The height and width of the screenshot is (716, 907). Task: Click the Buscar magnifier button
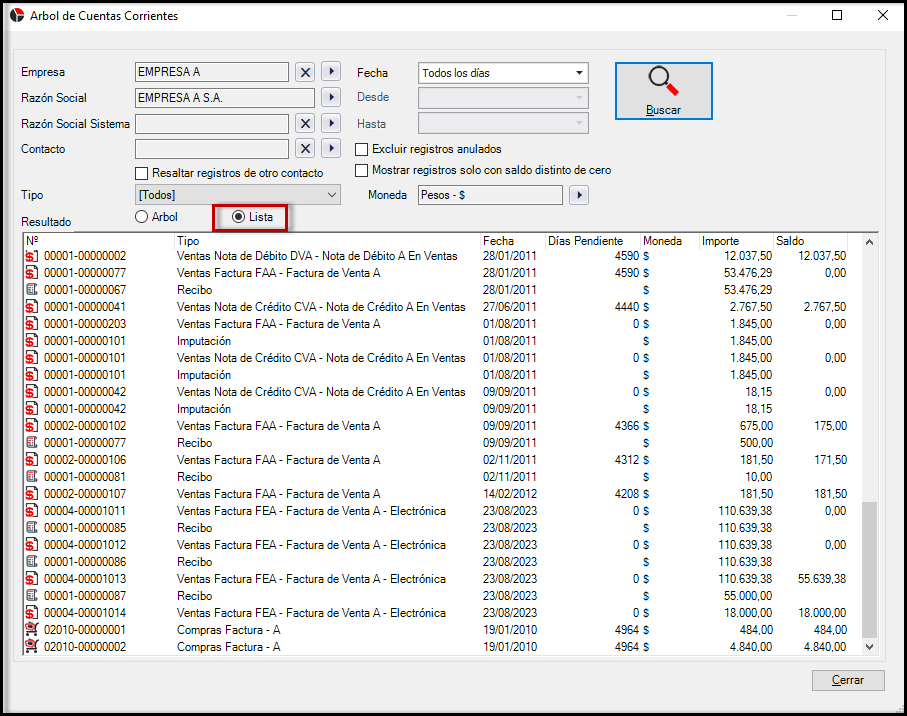coord(663,91)
